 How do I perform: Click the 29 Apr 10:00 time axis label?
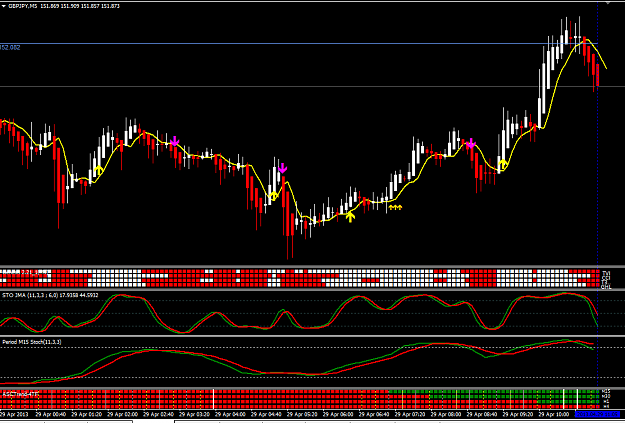554,414
